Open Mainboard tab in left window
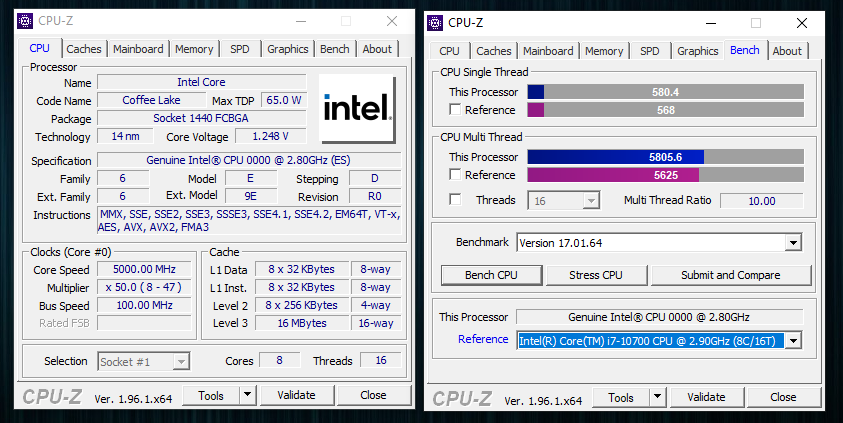The height and width of the screenshot is (423, 843). click(x=138, y=49)
